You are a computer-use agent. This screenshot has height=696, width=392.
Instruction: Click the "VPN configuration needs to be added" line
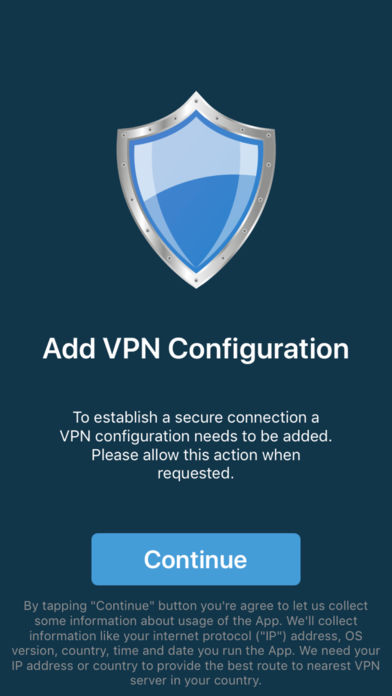(196, 436)
